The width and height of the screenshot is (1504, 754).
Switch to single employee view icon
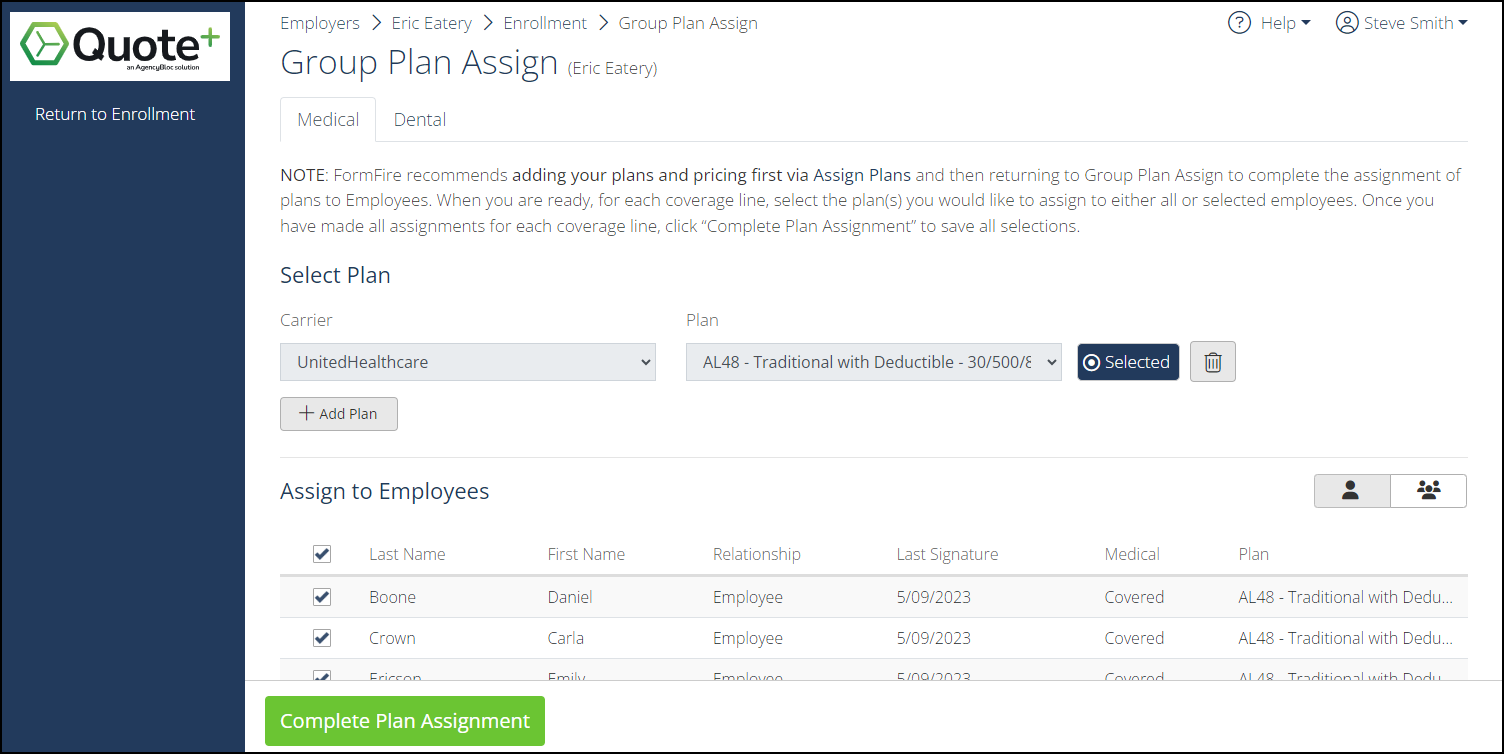(1351, 491)
